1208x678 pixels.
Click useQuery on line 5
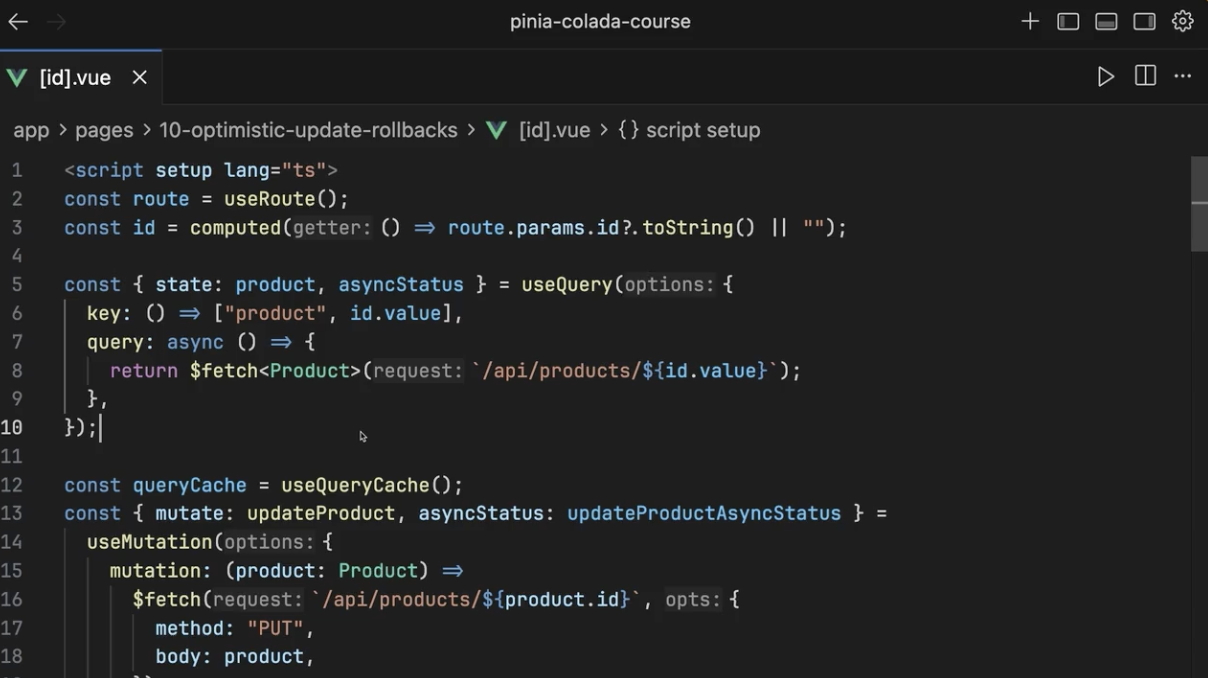click(567, 285)
